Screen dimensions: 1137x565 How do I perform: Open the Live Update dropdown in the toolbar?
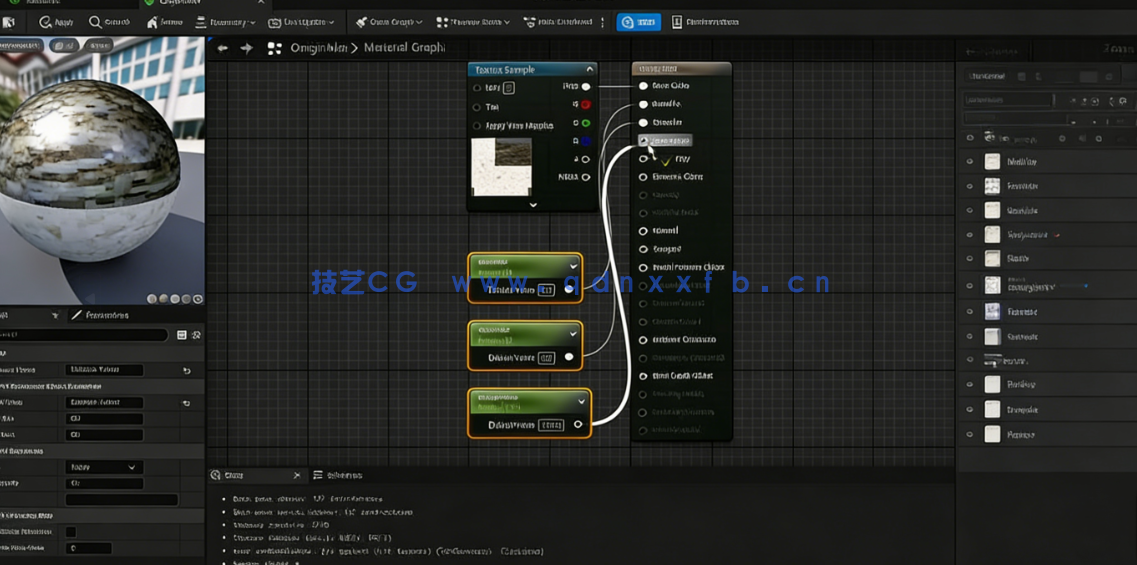(x=301, y=22)
